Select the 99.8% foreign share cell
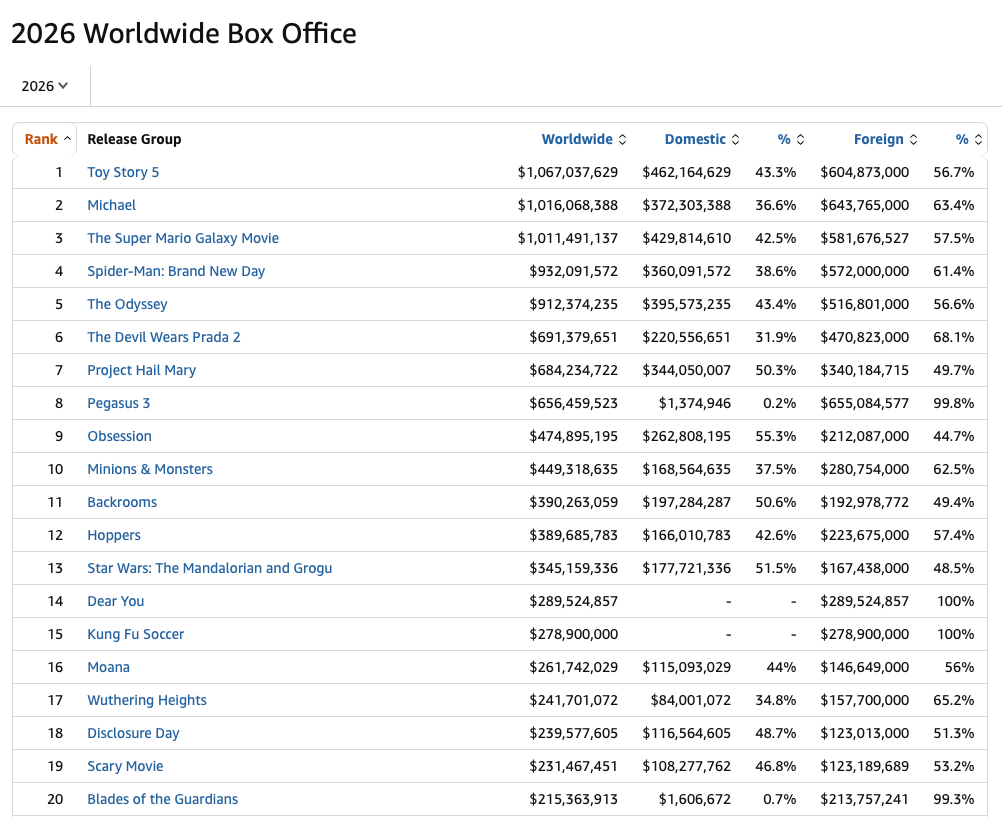The width and height of the screenshot is (1002, 817). tap(953, 403)
